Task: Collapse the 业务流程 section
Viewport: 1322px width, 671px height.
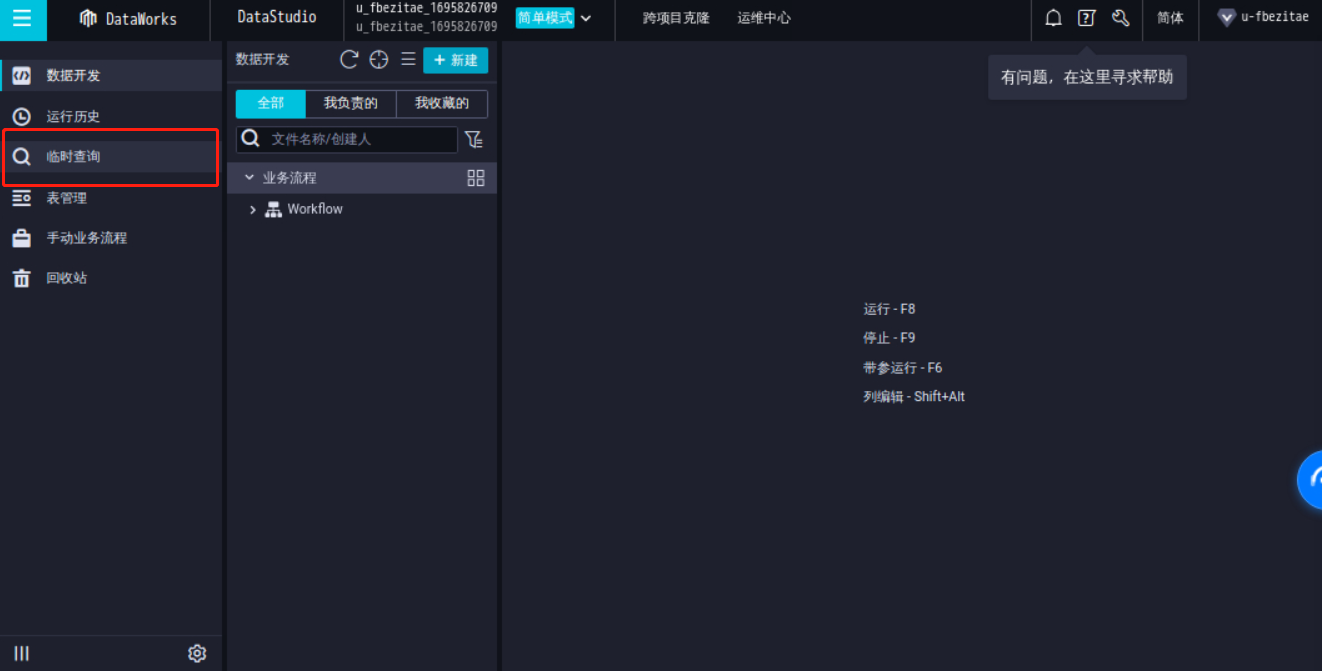Action: click(248, 177)
